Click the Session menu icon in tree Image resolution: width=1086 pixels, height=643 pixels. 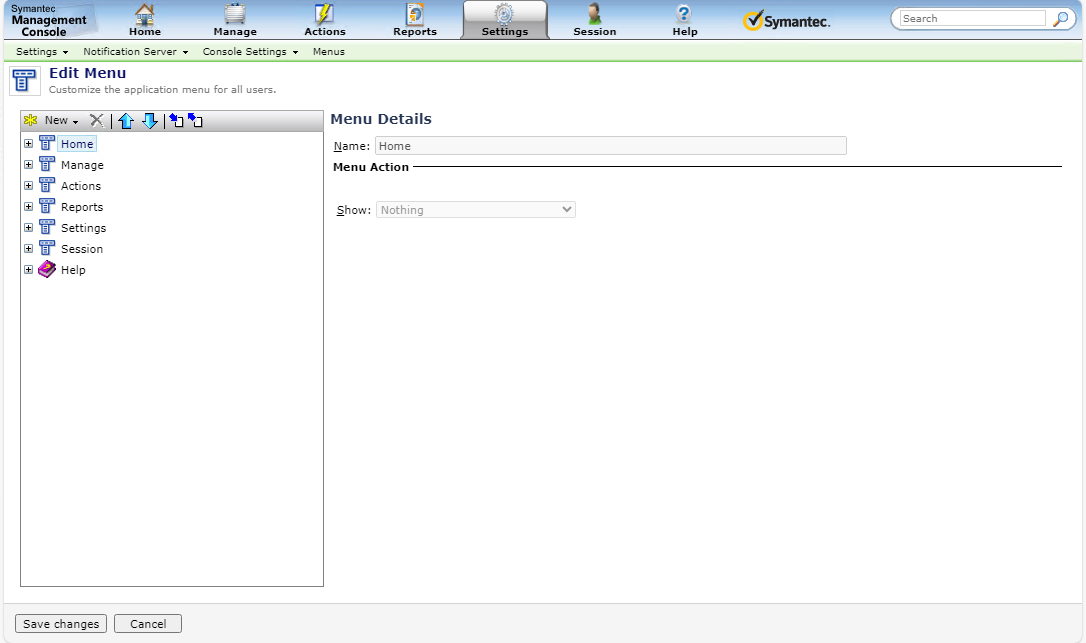[x=46, y=247]
